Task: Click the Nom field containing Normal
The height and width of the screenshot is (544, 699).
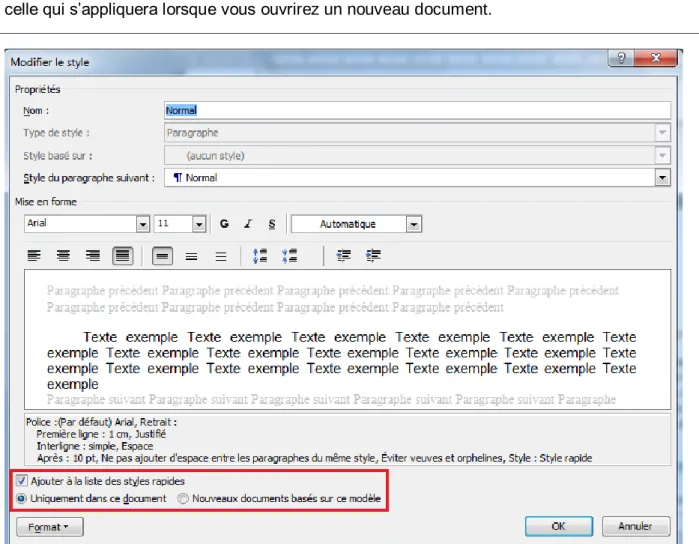Action: pyautogui.click(x=417, y=110)
